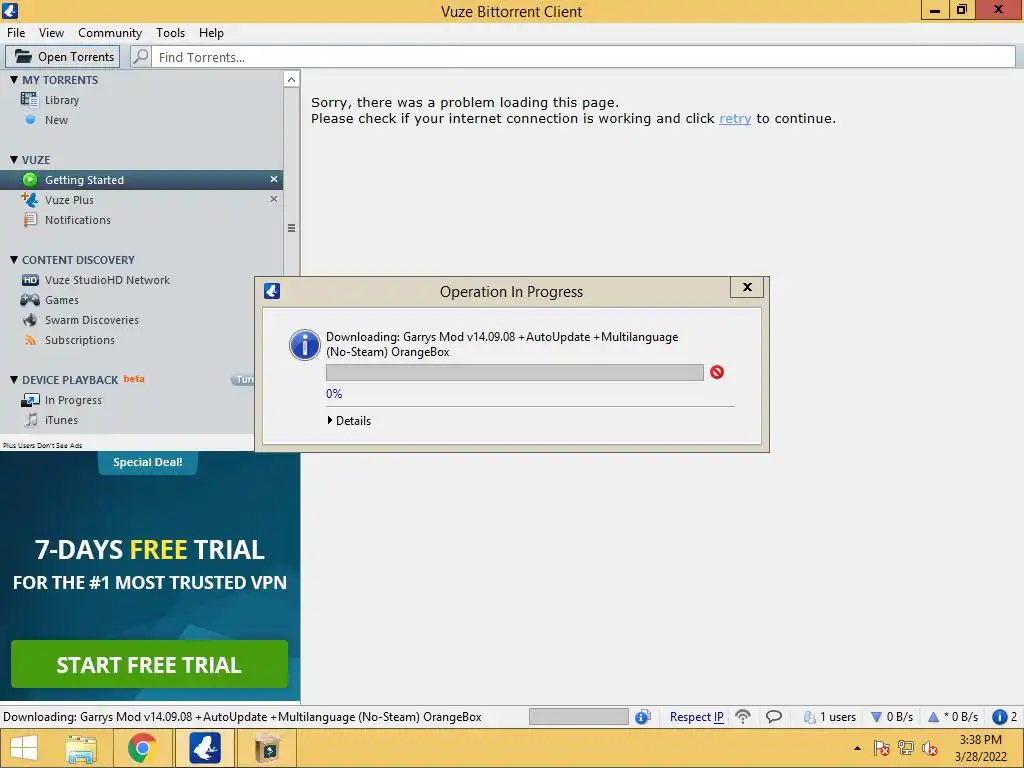The height and width of the screenshot is (768, 1024).
Task: Launch Chrome from taskbar
Action: coord(142,748)
